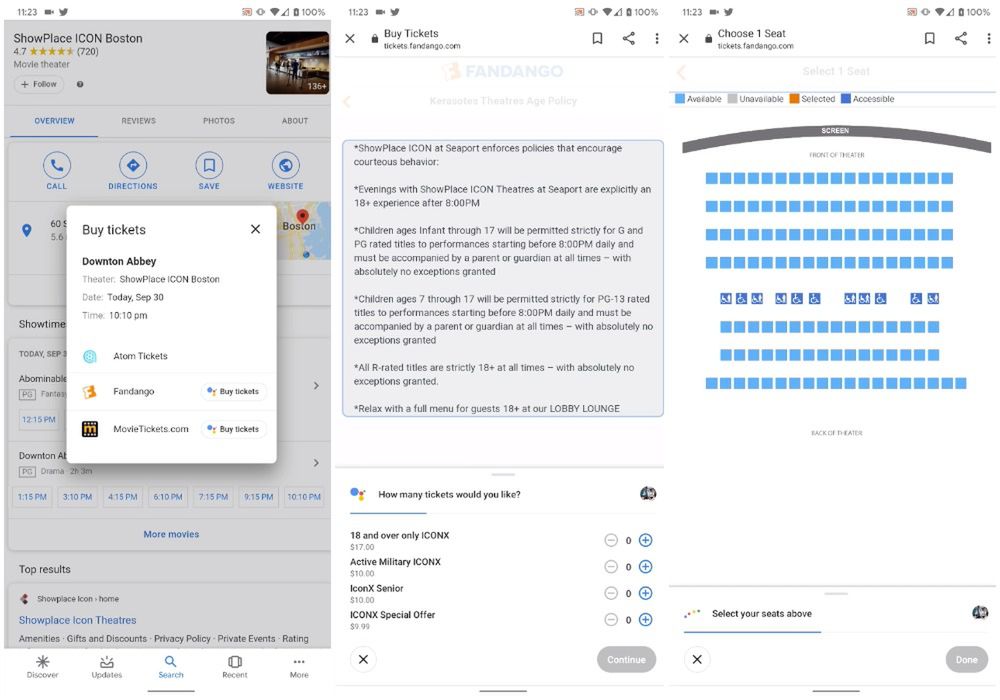1000x700 pixels.
Task: Open the Recent tab
Action: click(235, 667)
